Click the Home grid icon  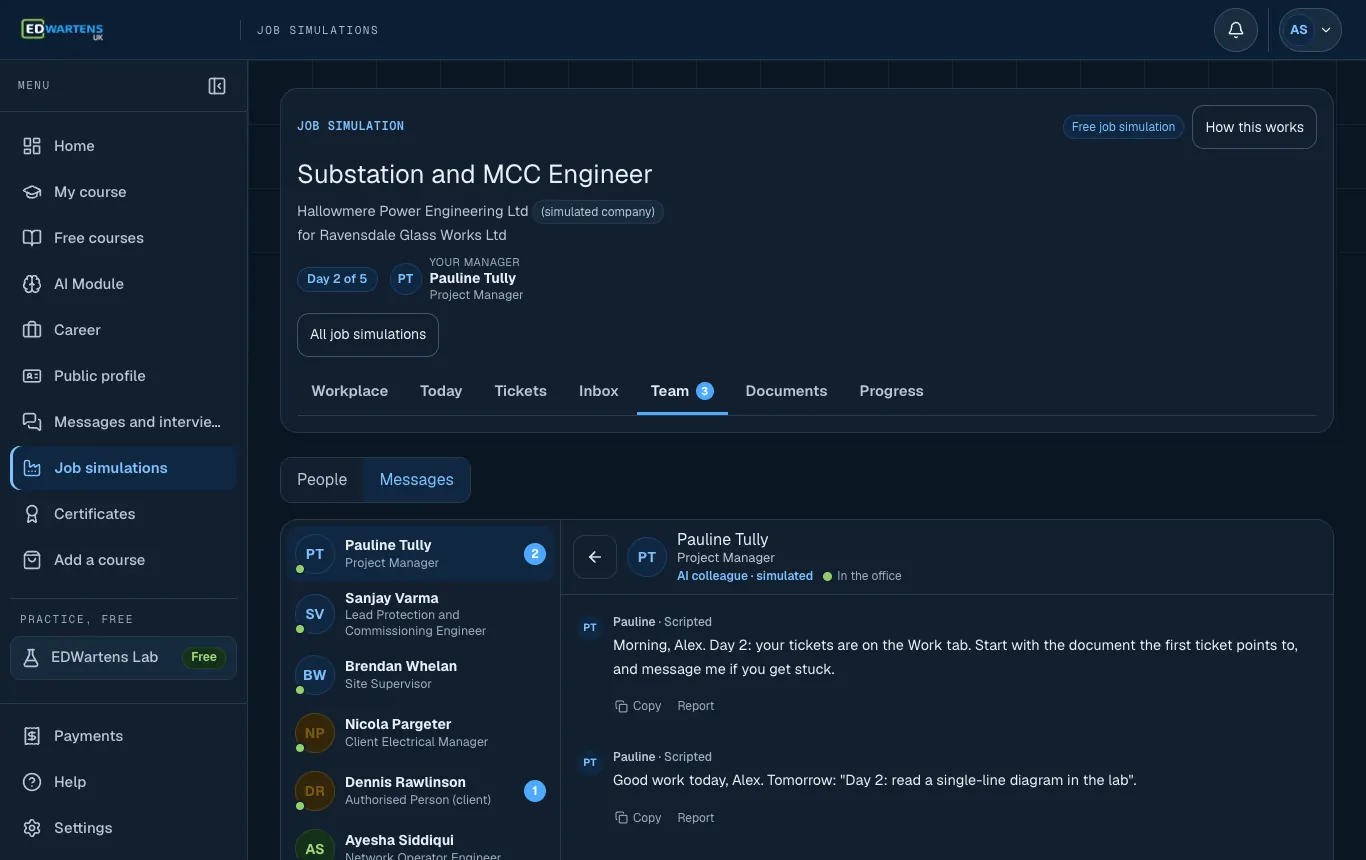pyautogui.click(x=32, y=146)
